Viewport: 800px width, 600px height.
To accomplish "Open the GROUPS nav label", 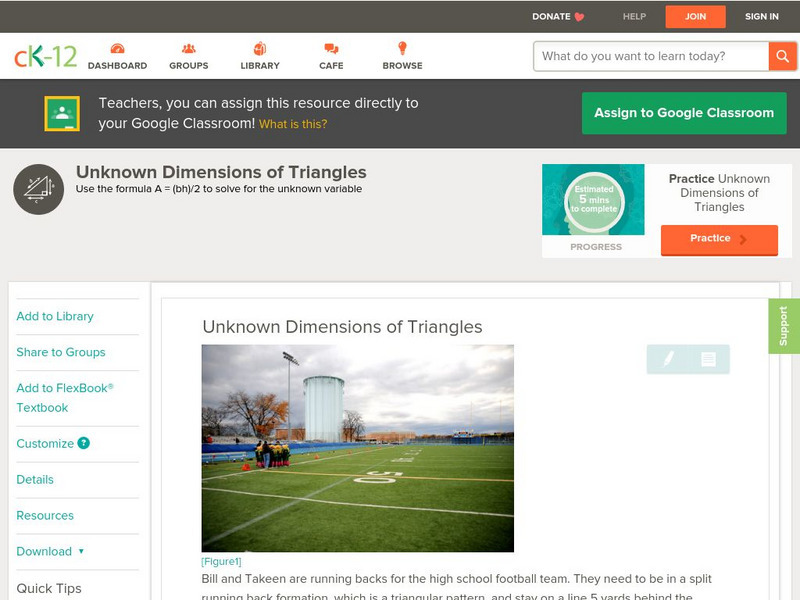I will pos(189,66).
